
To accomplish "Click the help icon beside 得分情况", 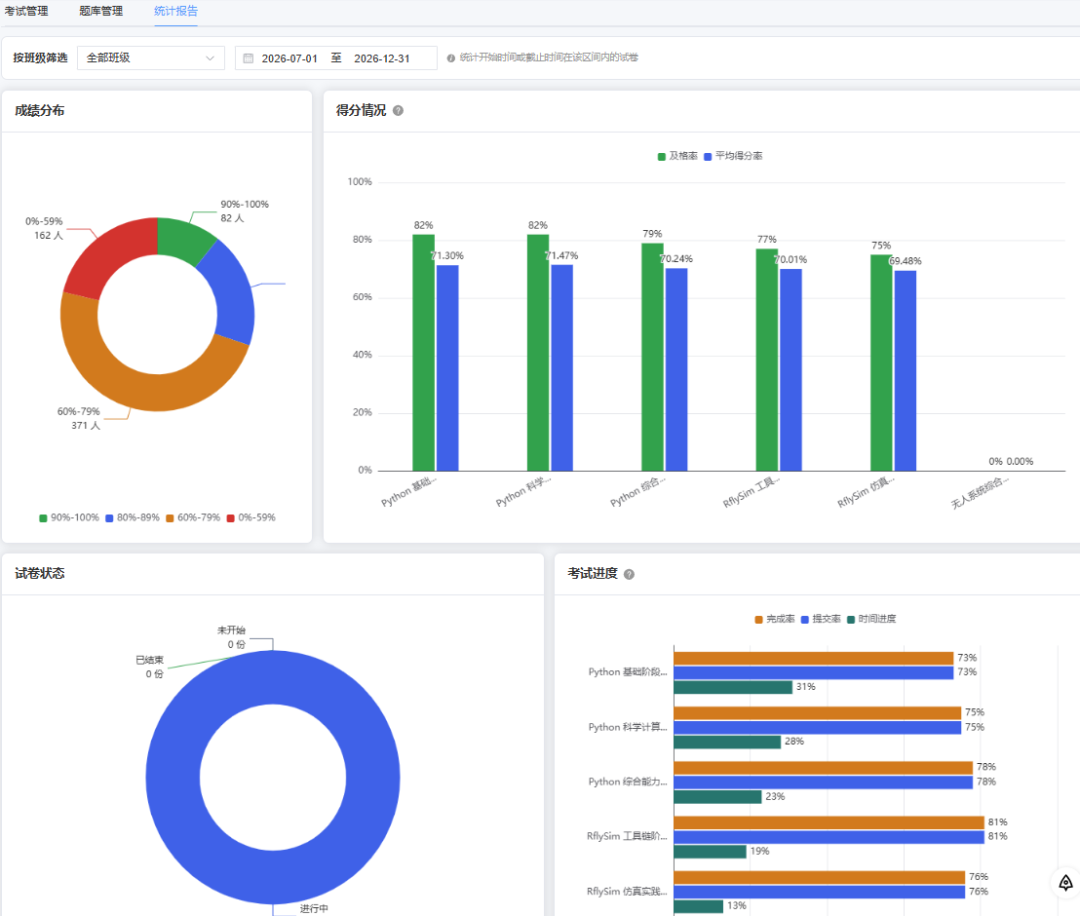I will [x=398, y=110].
